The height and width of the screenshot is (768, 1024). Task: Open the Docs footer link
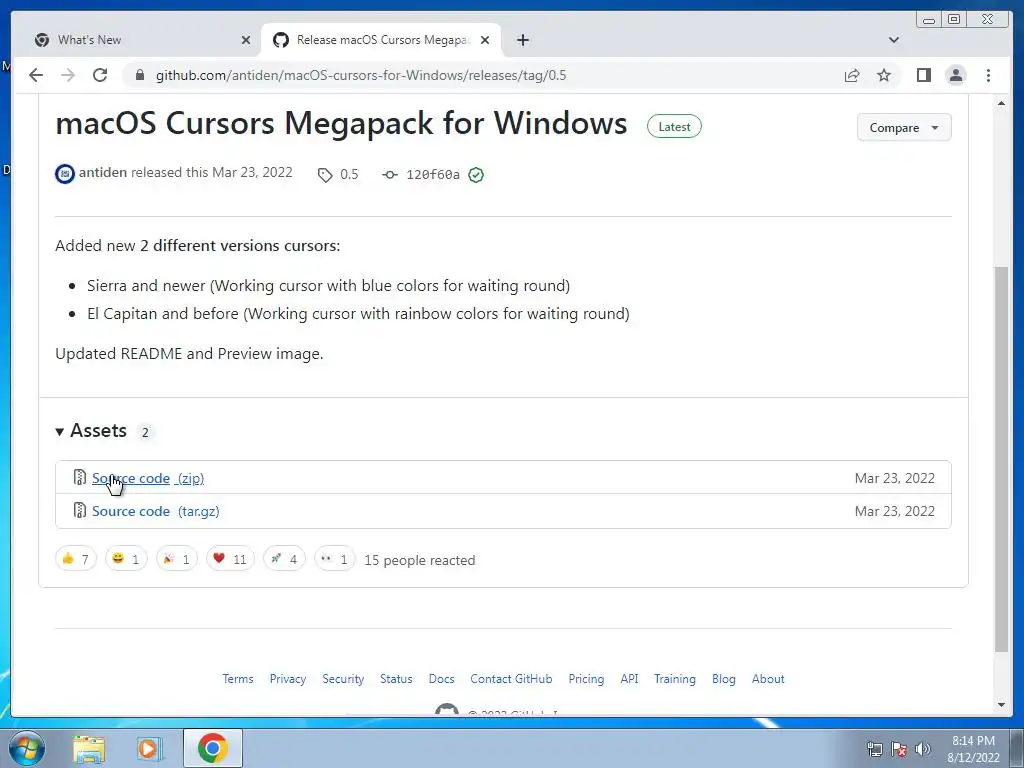point(441,679)
